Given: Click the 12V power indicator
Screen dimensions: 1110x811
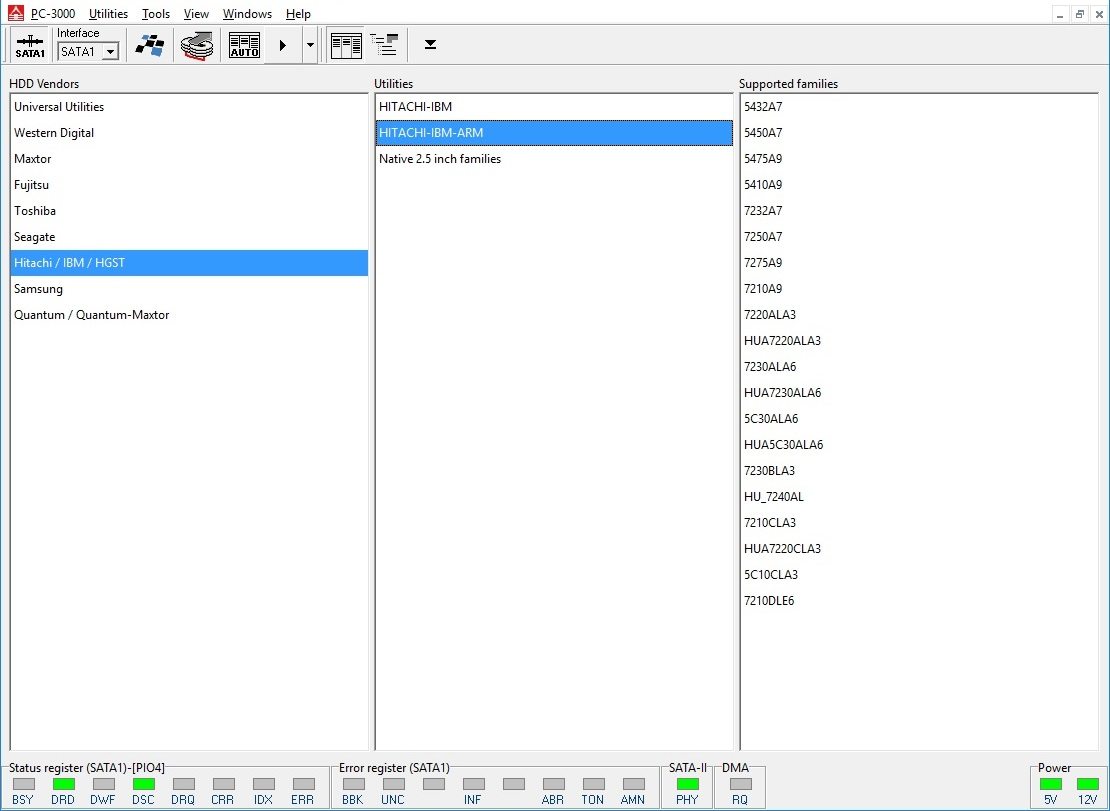Looking at the screenshot, I should pyautogui.click(x=1087, y=784).
